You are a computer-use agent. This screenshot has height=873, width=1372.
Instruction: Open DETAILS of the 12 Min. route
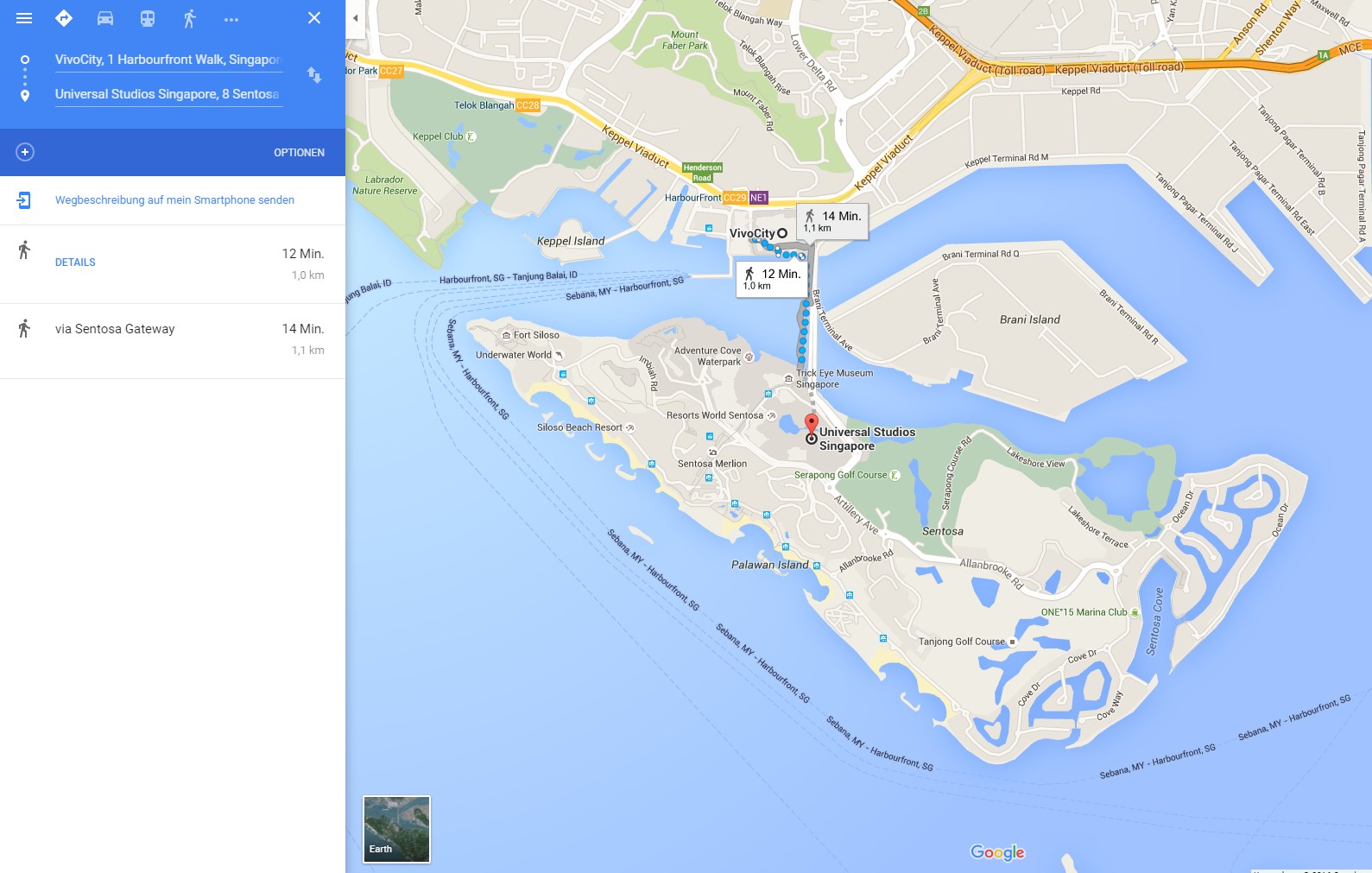[75, 263]
